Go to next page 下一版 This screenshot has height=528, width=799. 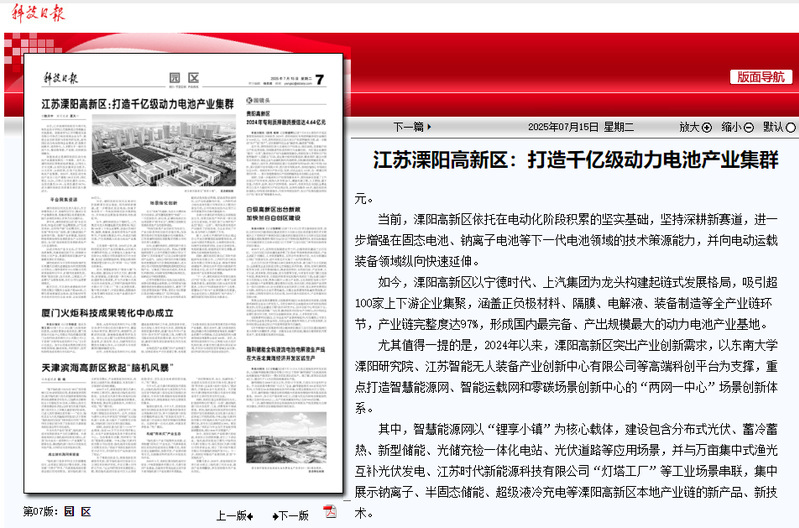click(x=288, y=515)
